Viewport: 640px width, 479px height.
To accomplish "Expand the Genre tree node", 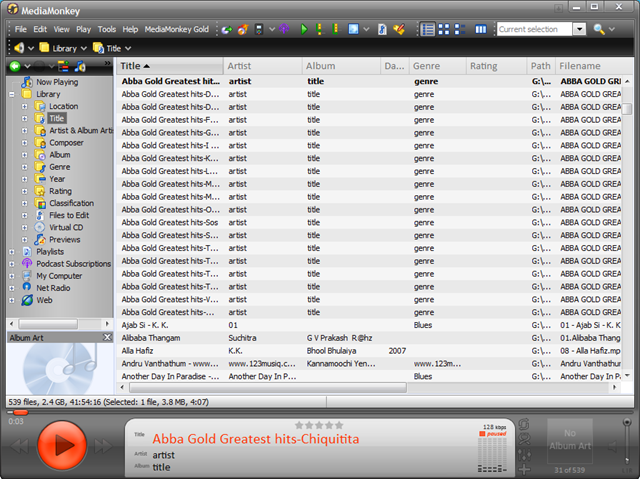I will 24,167.
